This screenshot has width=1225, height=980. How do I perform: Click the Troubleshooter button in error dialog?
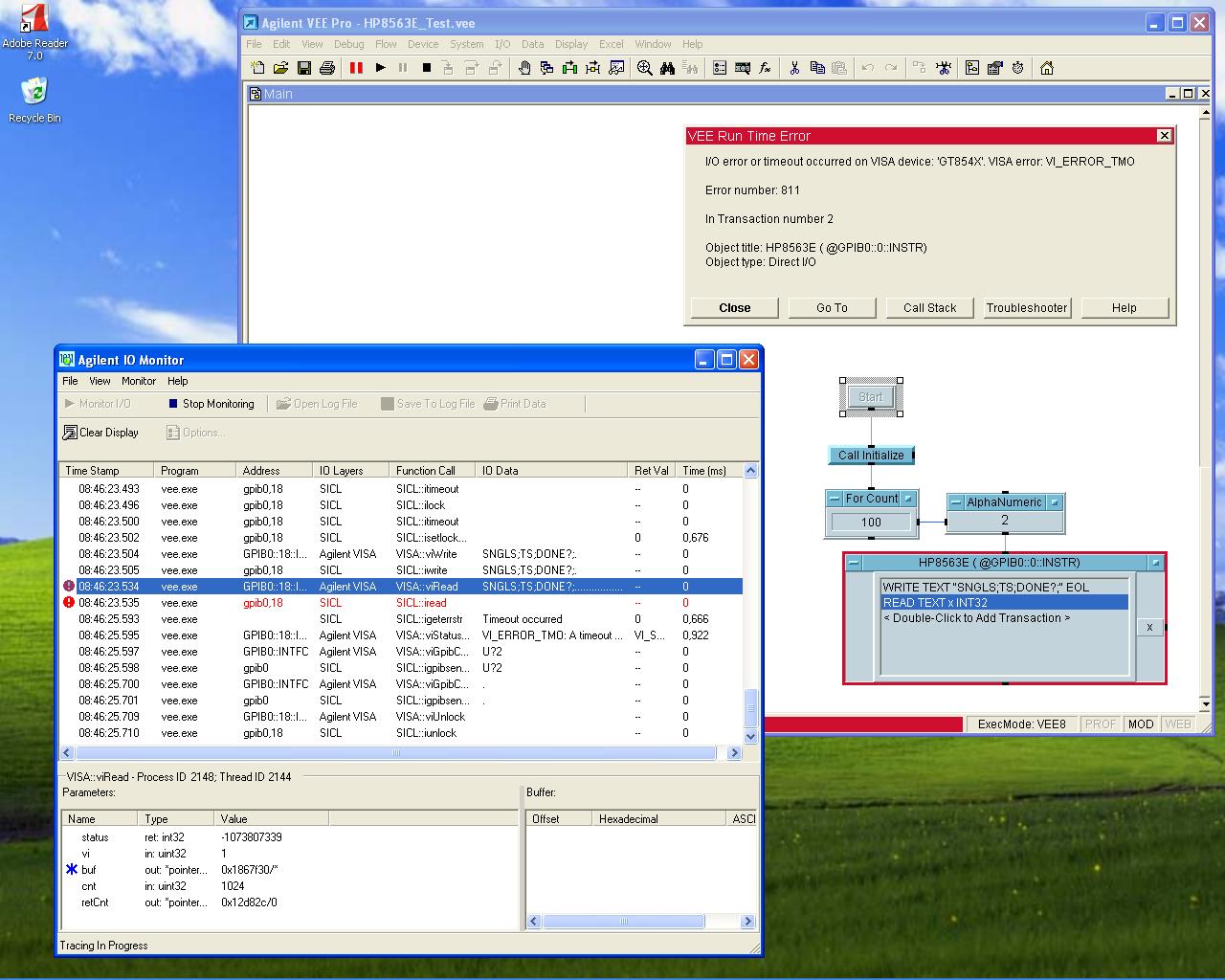1026,308
